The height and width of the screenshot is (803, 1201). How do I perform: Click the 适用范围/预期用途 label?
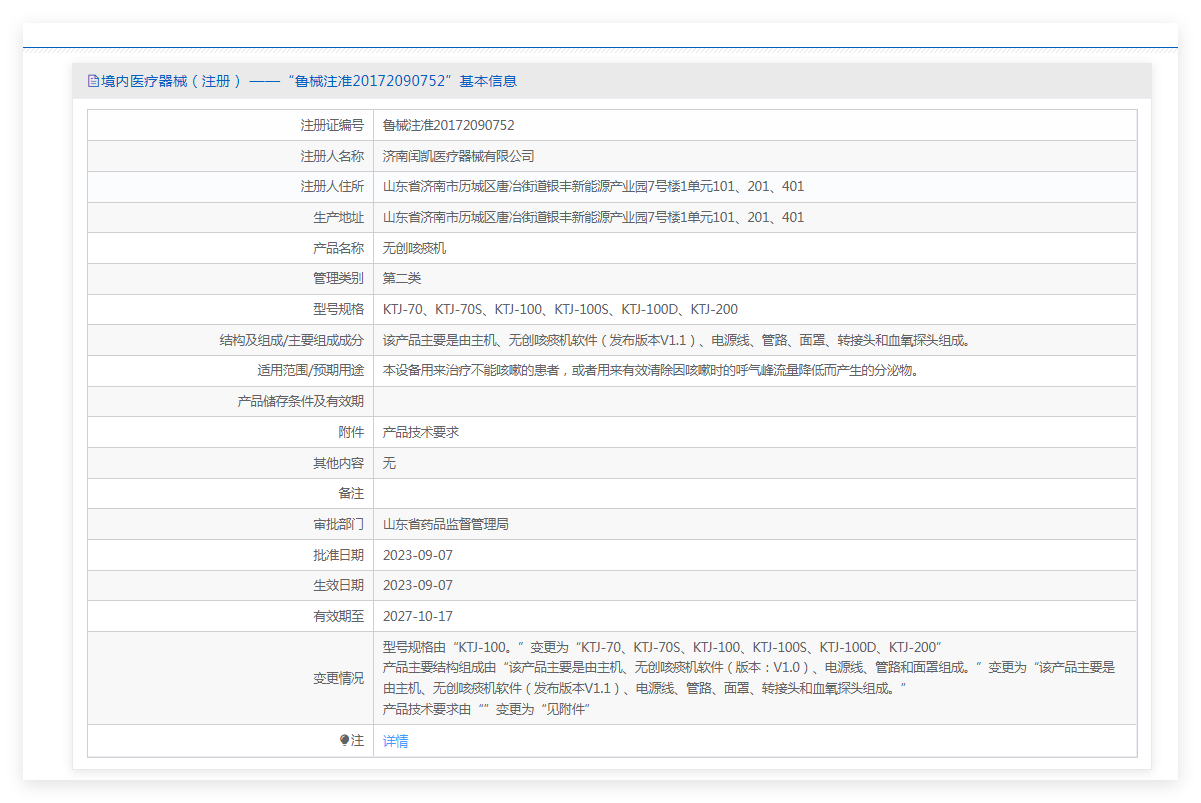click(310, 370)
